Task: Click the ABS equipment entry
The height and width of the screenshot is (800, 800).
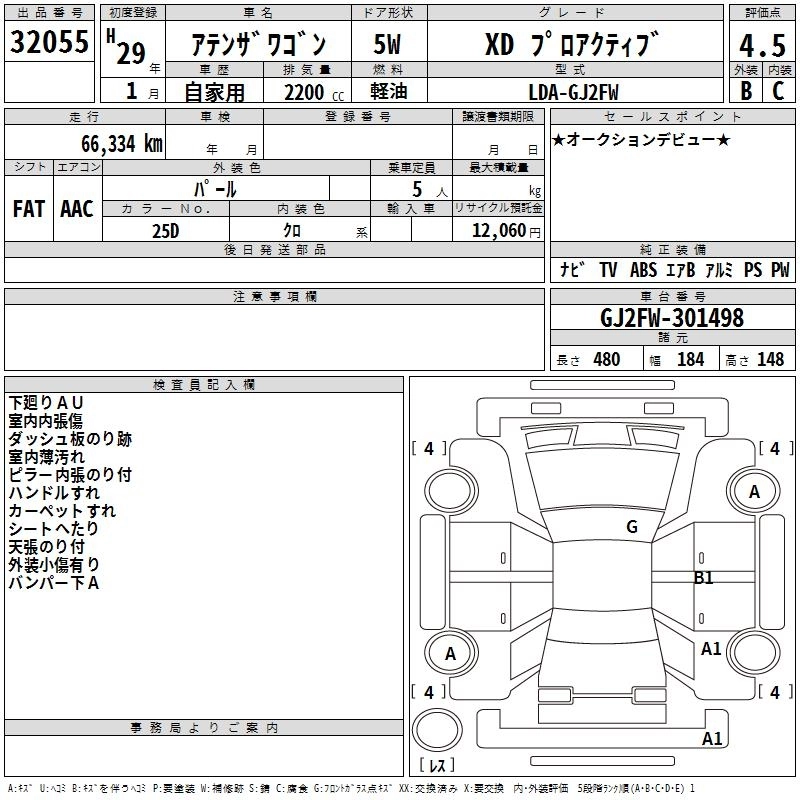Action: click(643, 269)
